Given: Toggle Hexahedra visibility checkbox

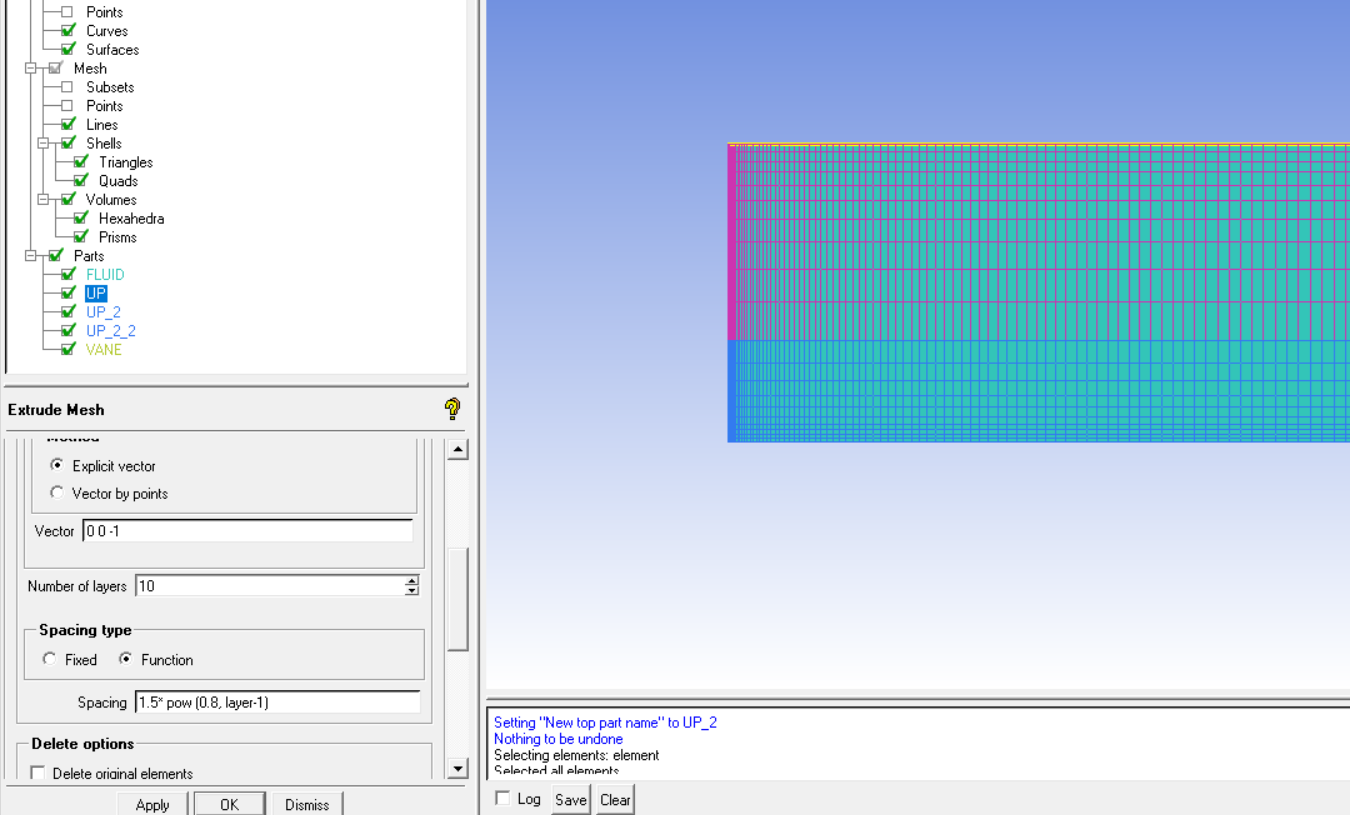Looking at the screenshot, I should click(80, 218).
